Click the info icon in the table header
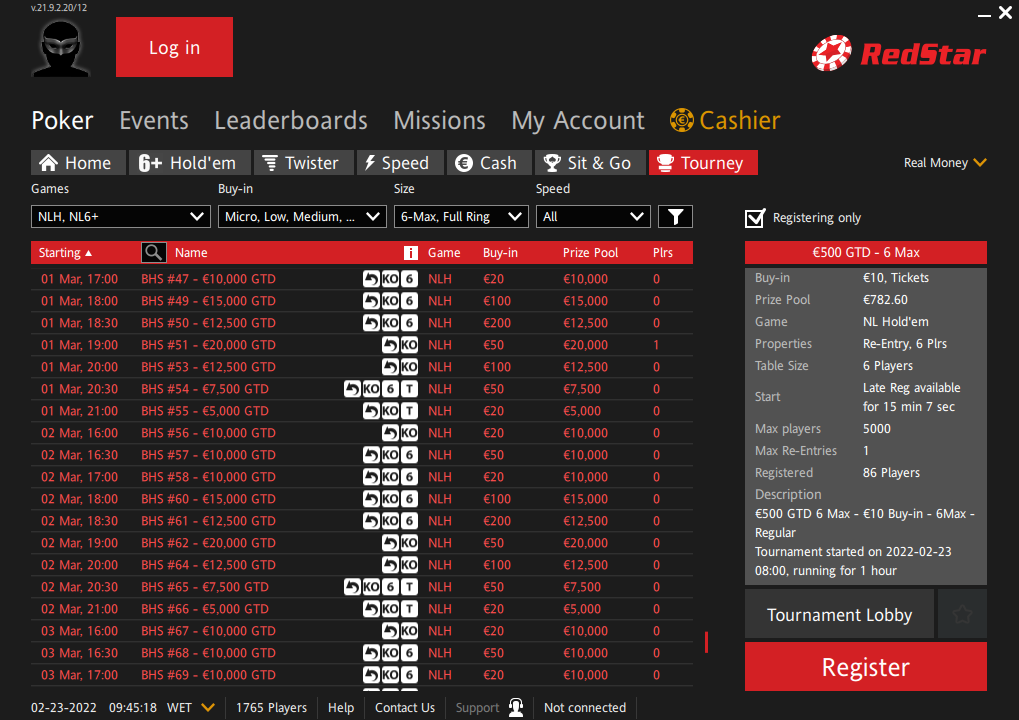Viewport: 1019px width, 720px height. pyautogui.click(x=411, y=252)
